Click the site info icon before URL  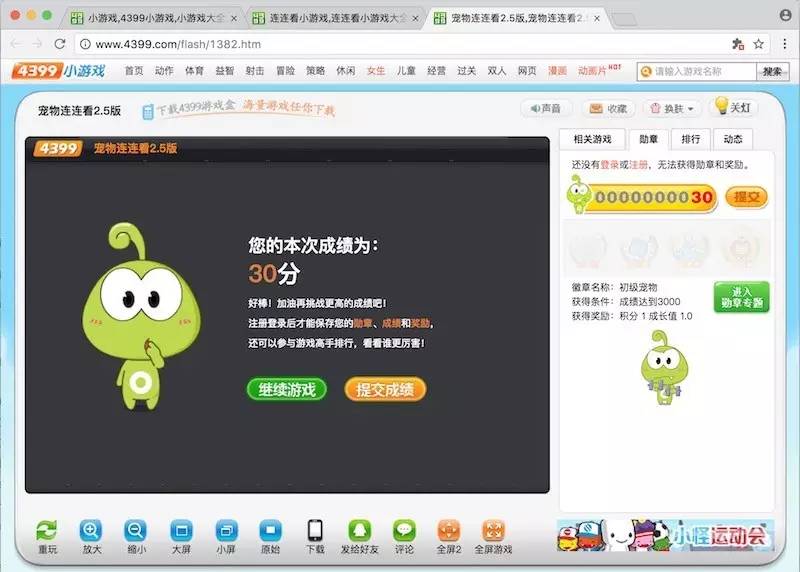tap(86, 44)
